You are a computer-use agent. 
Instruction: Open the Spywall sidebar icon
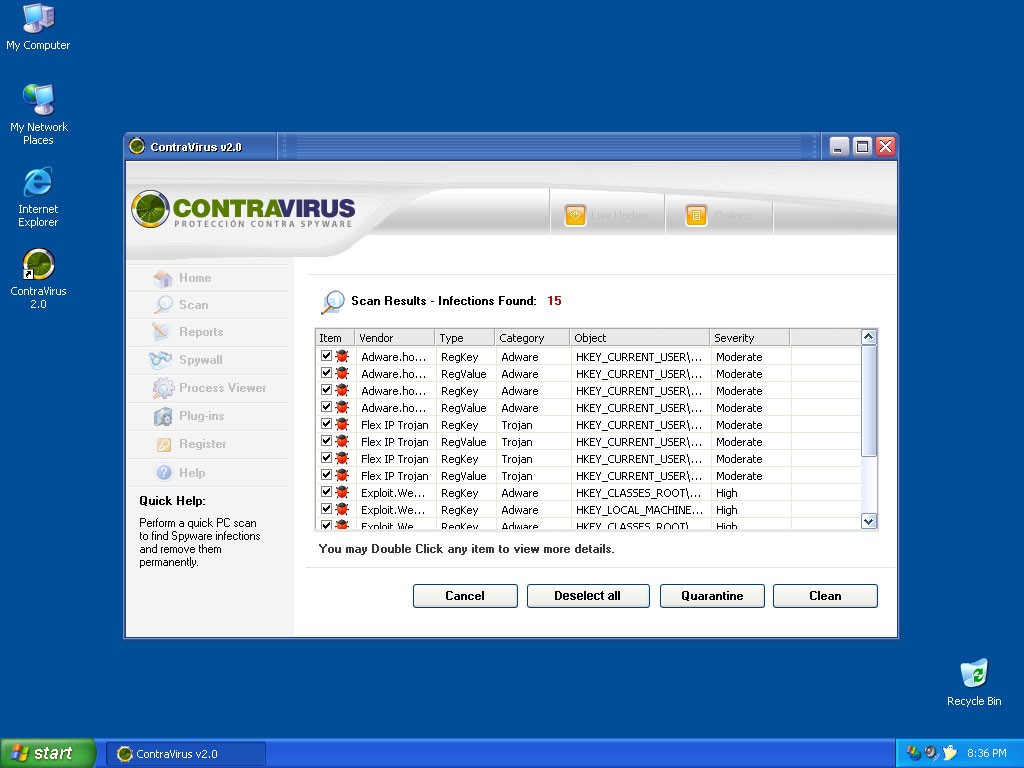pyautogui.click(x=161, y=360)
